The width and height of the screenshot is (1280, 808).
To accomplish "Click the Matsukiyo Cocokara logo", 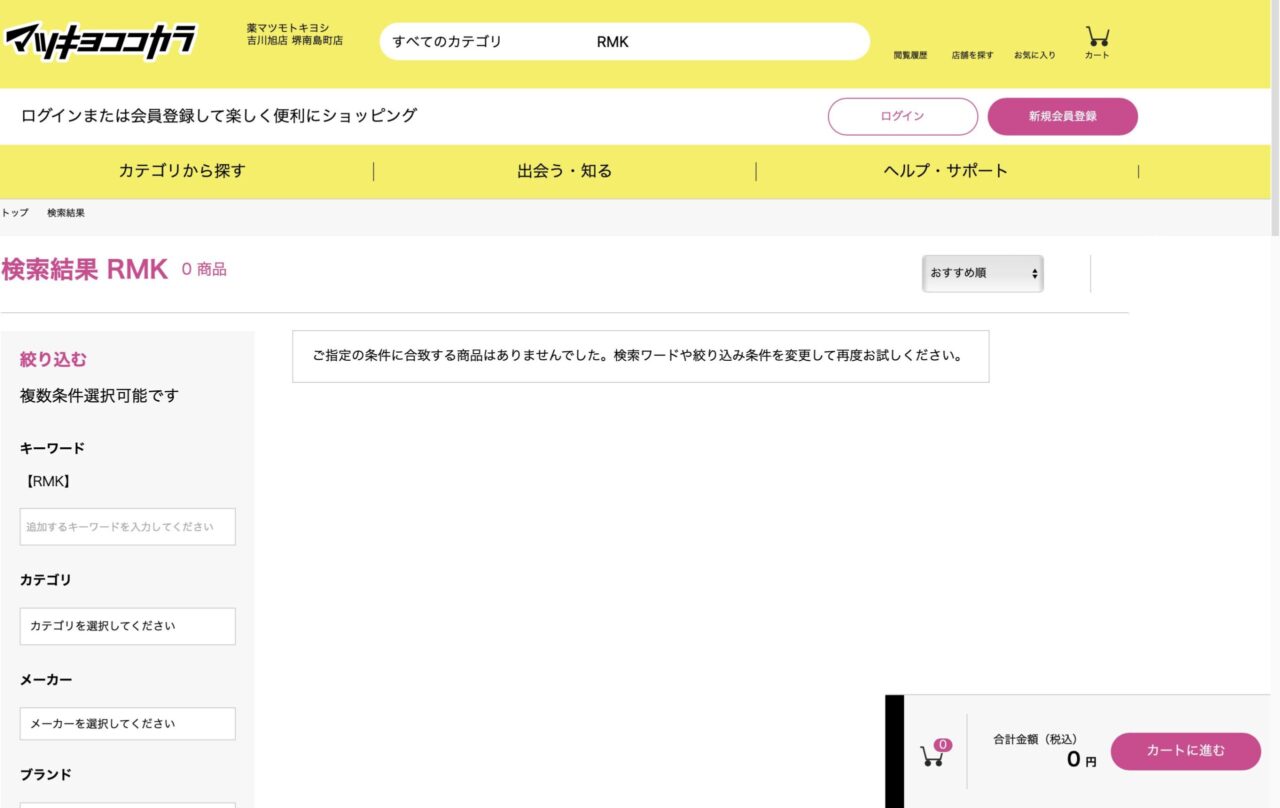I will 100,41.
